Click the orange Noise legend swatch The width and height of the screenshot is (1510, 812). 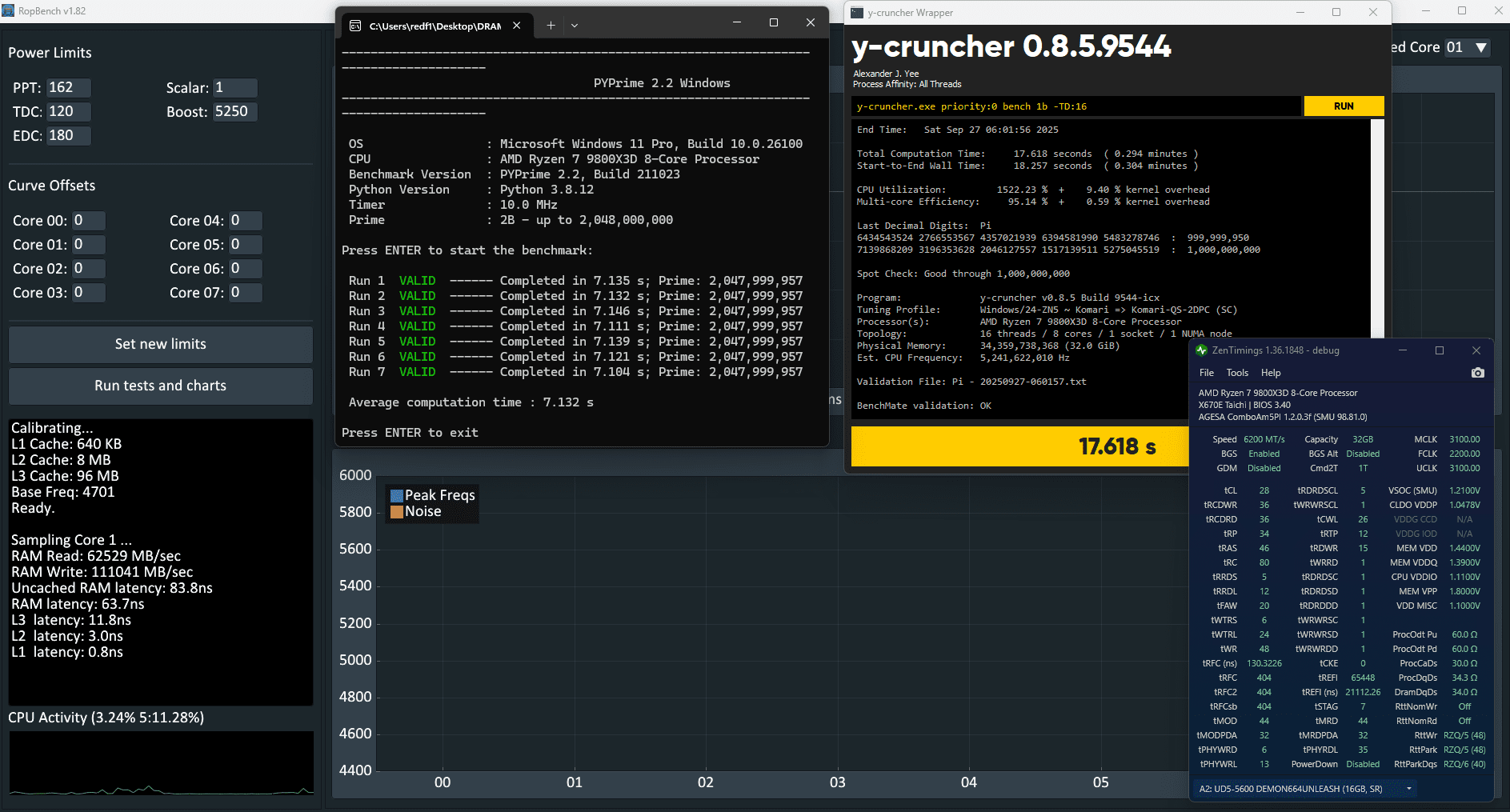click(x=396, y=512)
